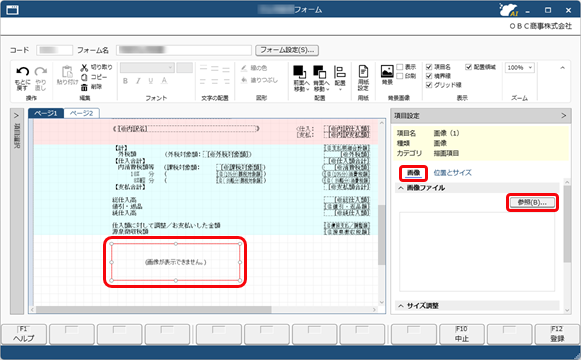Collapse the 項目設定 panel arrow

(564, 116)
